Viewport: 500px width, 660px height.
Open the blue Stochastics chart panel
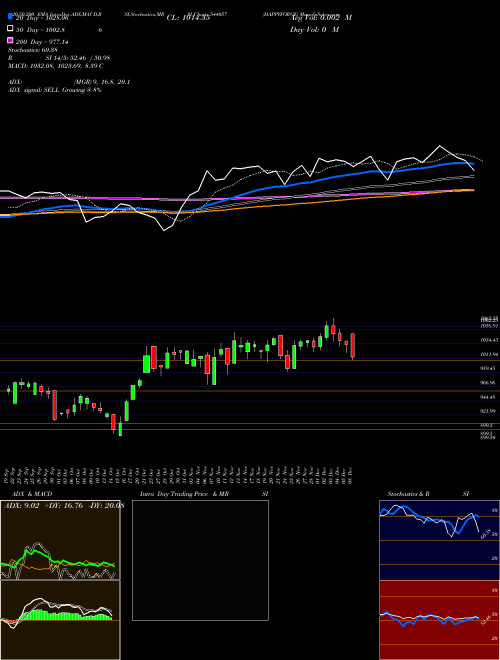(439, 540)
